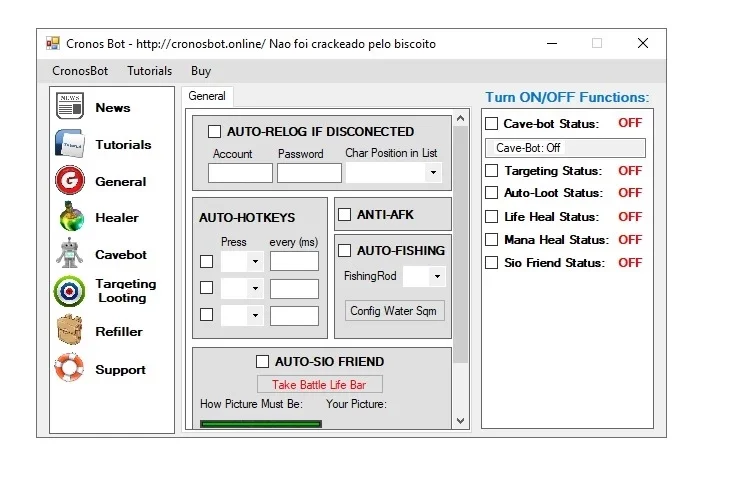Open the News newspaper icon
738x477 pixels.
click(70, 106)
